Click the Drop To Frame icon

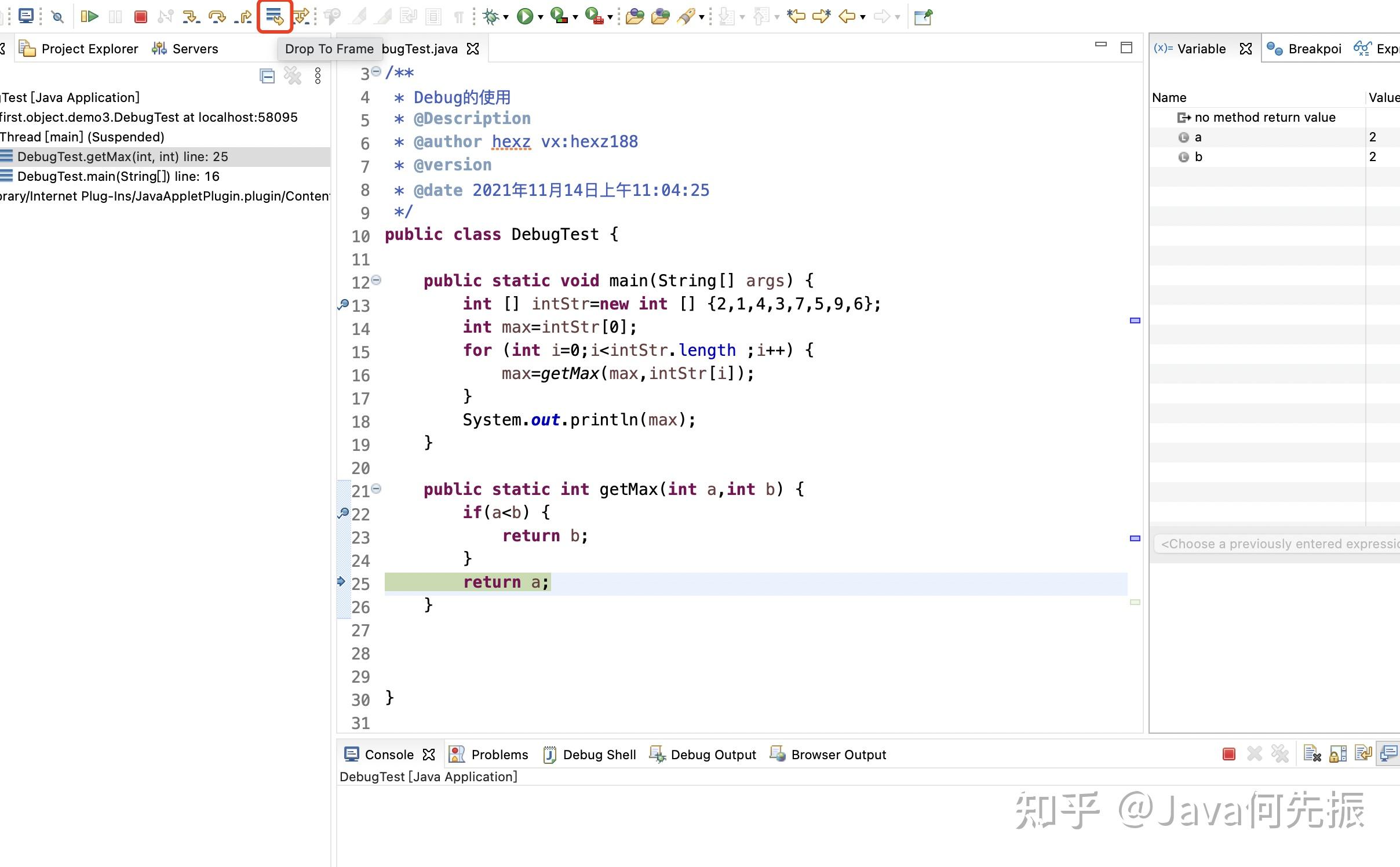274,16
